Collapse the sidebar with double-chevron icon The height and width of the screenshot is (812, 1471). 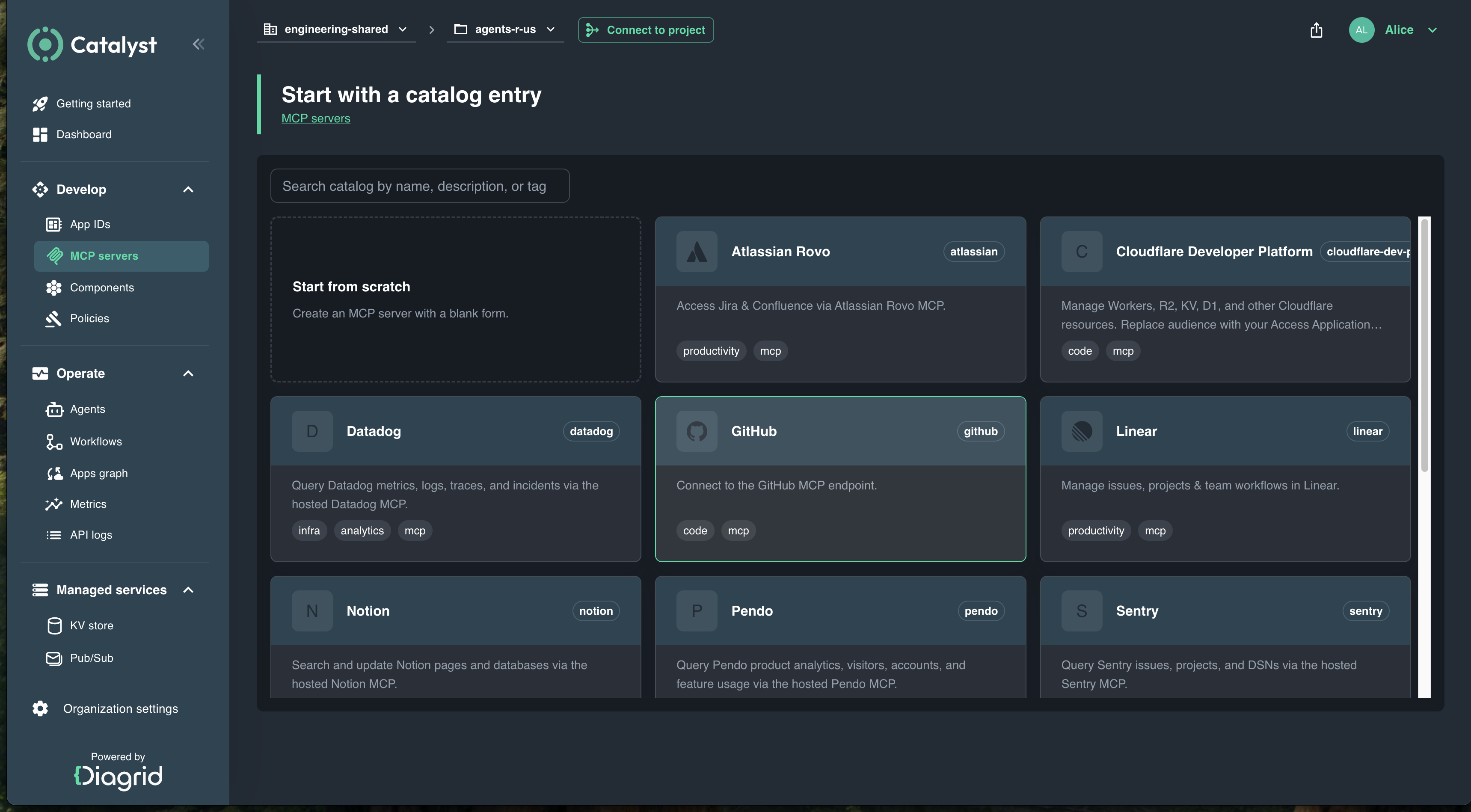[198, 44]
